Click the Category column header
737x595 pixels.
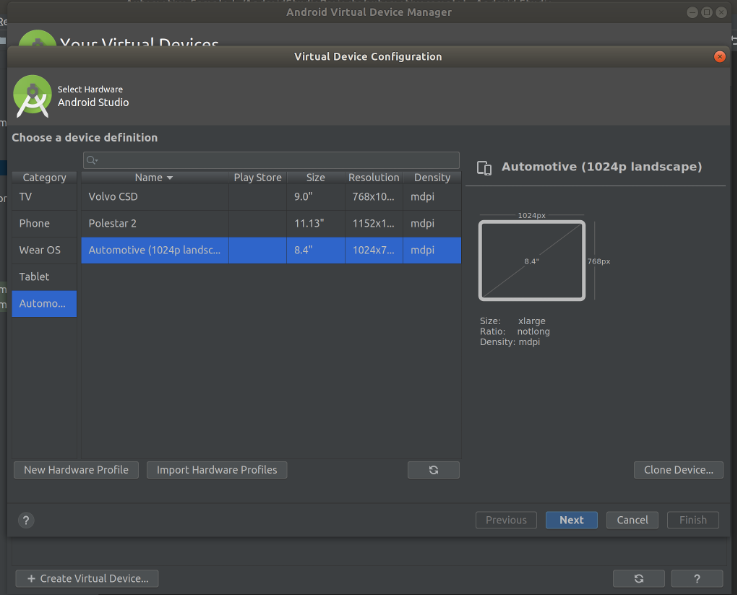pyautogui.click(x=44, y=178)
